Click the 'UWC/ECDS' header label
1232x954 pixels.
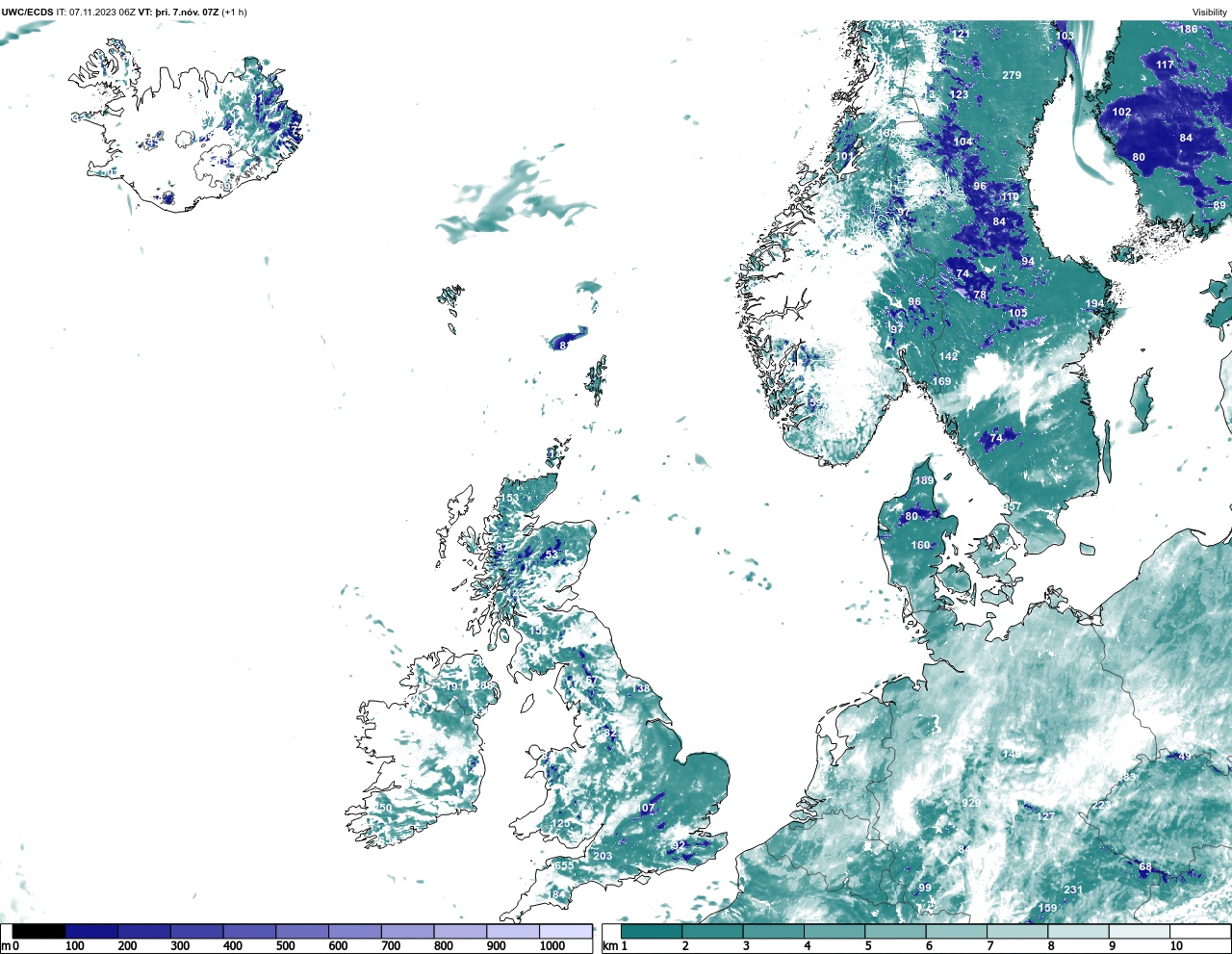[27, 13]
